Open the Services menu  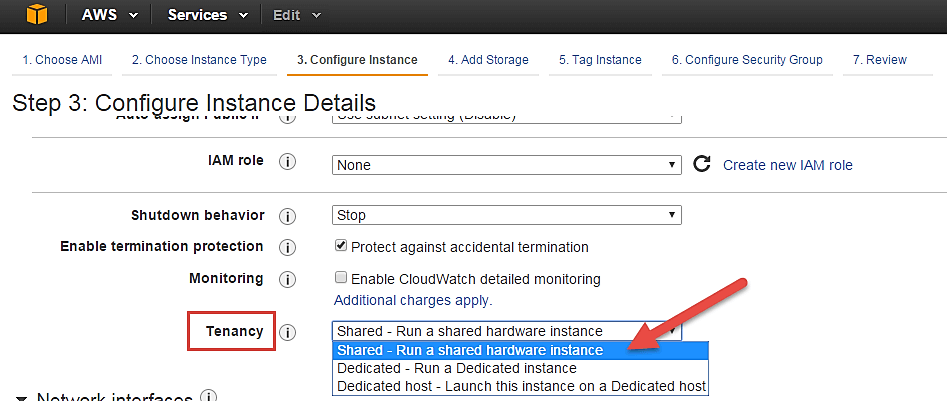click(209, 15)
